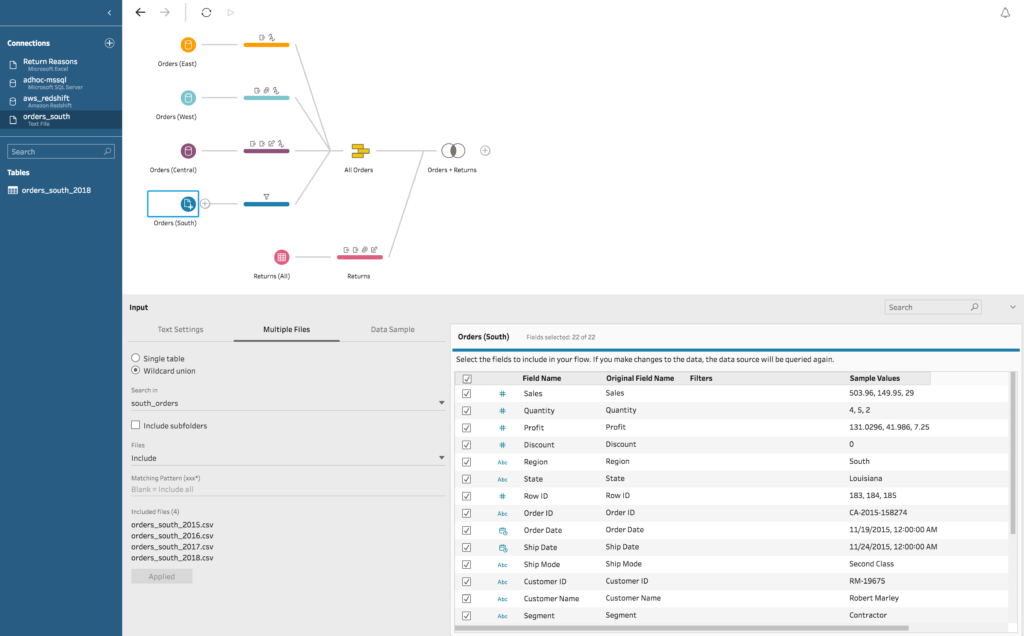Click the refresh flow icon
Viewport: 1024px width, 636px height.
tap(206, 12)
